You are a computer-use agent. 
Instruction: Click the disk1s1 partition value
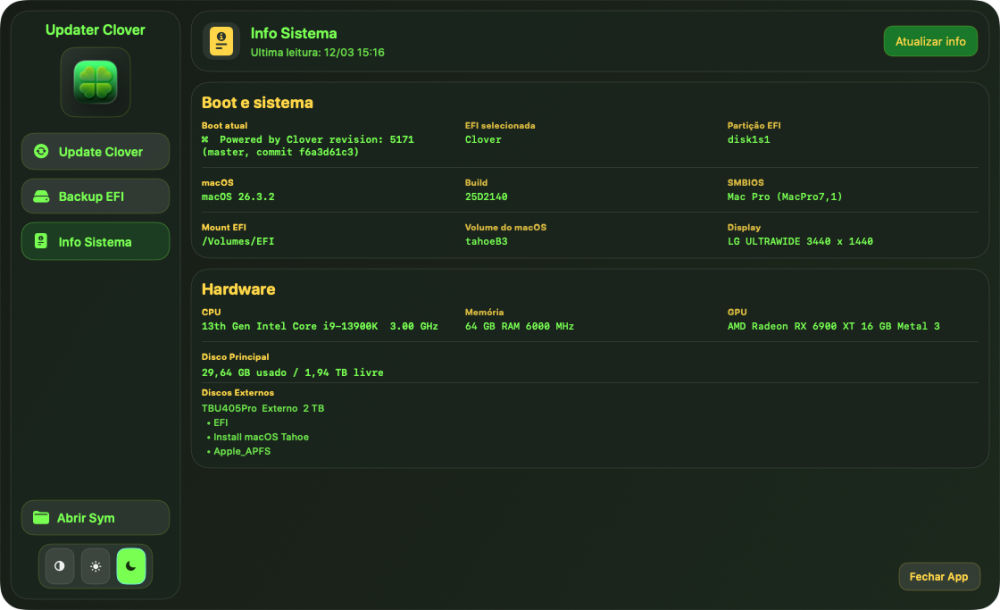click(x=749, y=140)
